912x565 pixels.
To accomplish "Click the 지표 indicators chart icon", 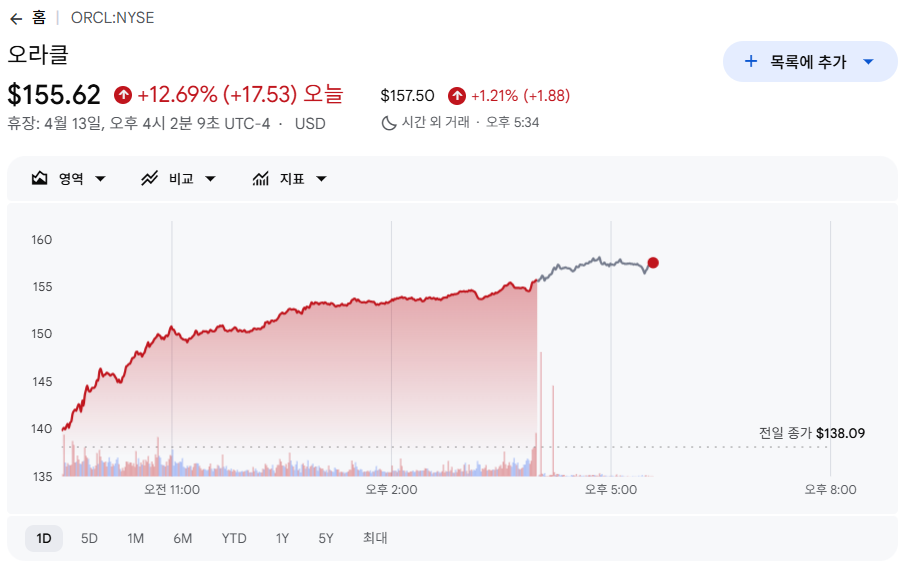I will click(x=261, y=179).
